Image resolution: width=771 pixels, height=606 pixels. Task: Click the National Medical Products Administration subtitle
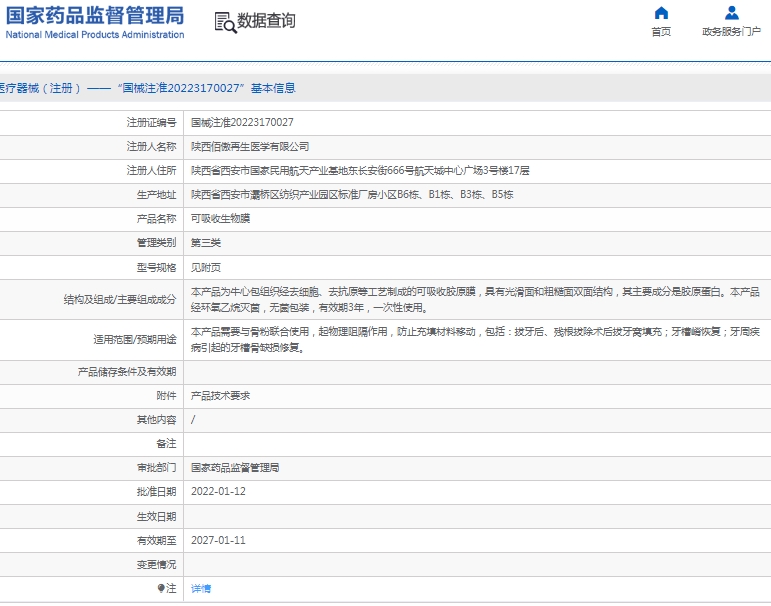click(95, 35)
